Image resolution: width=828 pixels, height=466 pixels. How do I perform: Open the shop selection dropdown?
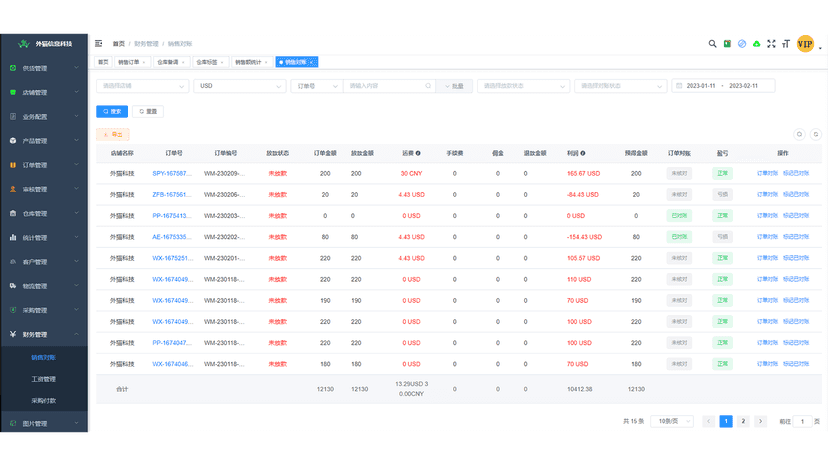[x=142, y=86]
